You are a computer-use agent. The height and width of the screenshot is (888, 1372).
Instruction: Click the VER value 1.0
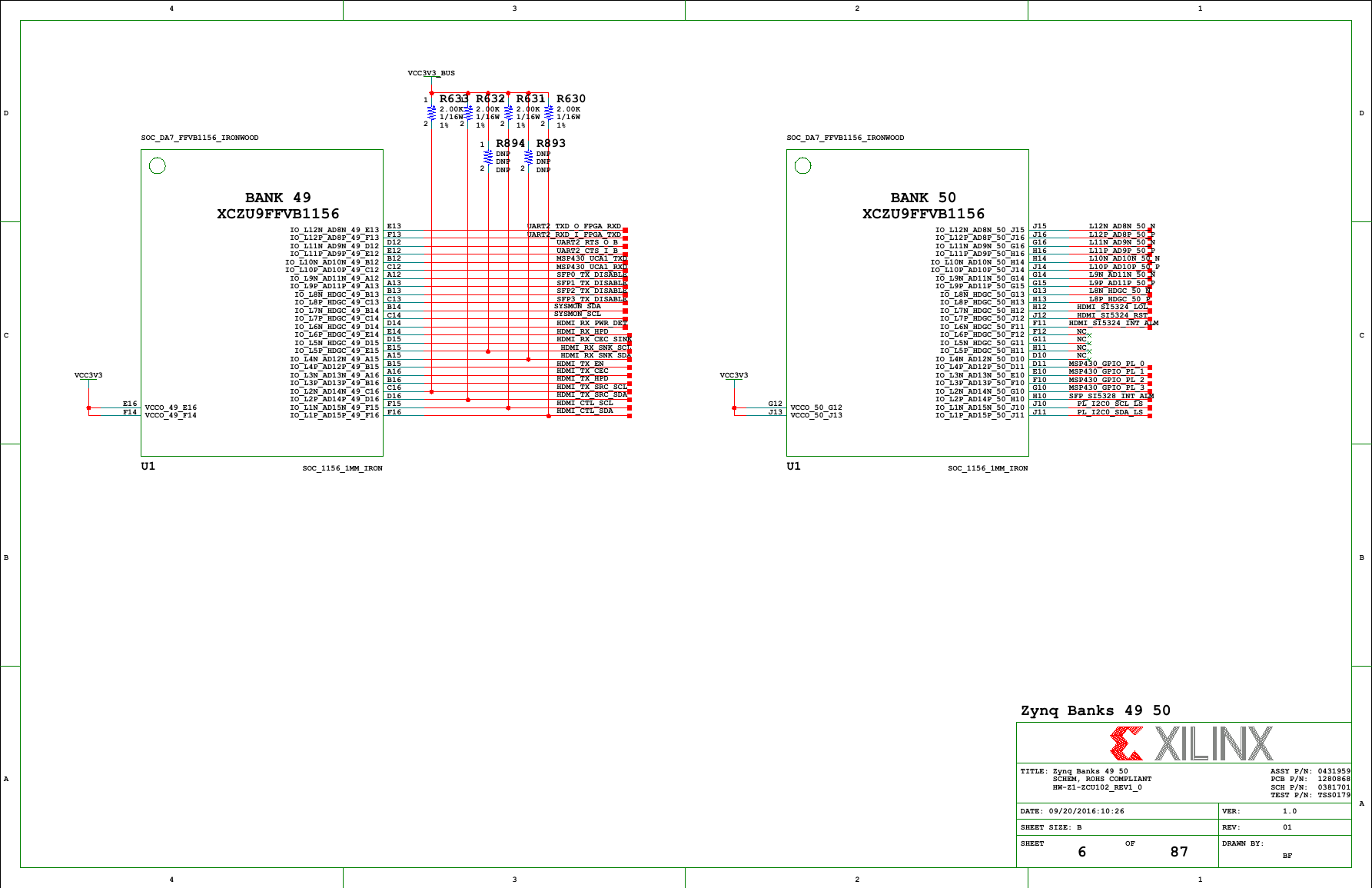1290,811
